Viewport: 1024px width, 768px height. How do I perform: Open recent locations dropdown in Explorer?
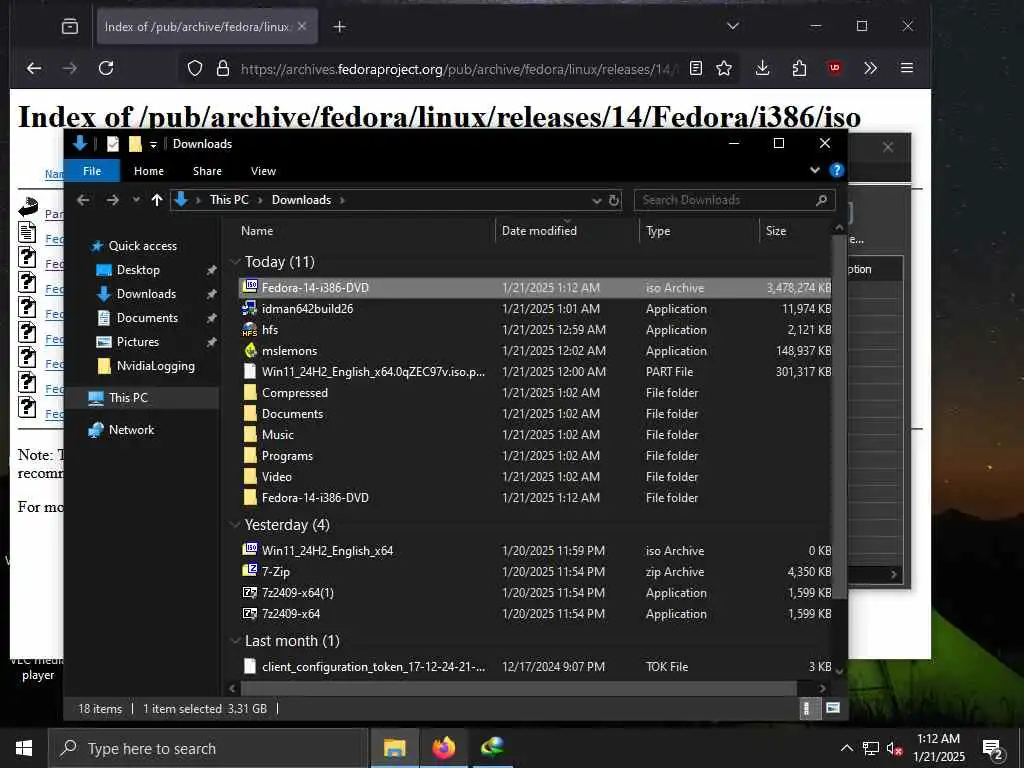[x=136, y=200]
